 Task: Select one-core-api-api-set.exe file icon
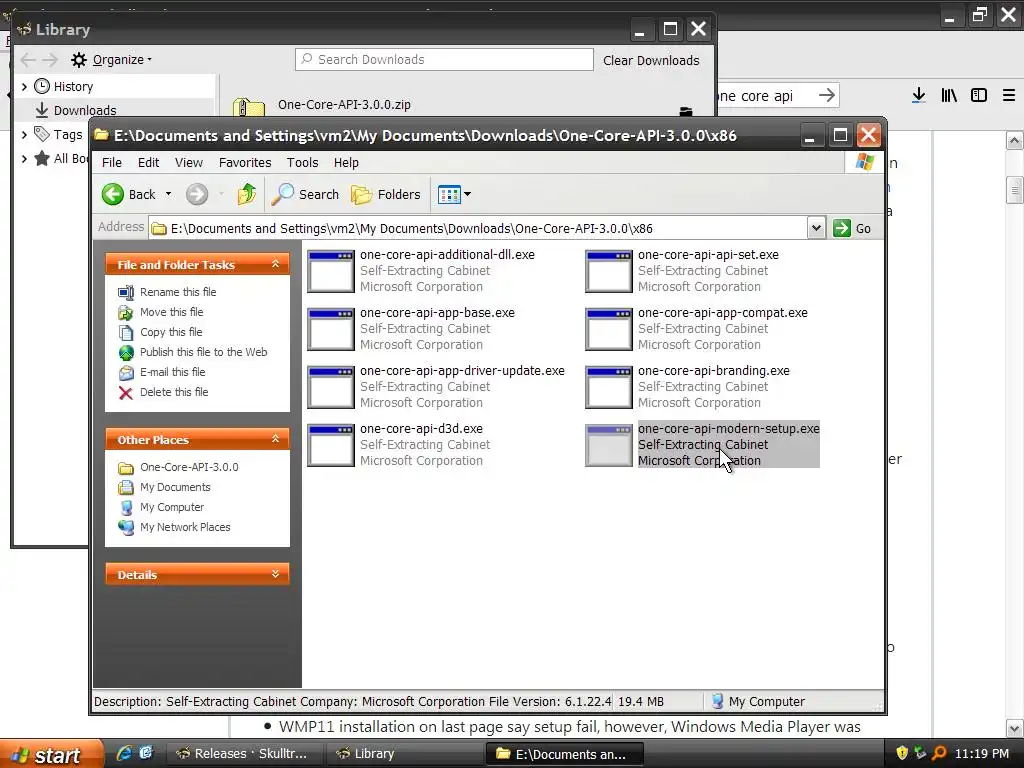pyautogui.click(x=609, y=271)
